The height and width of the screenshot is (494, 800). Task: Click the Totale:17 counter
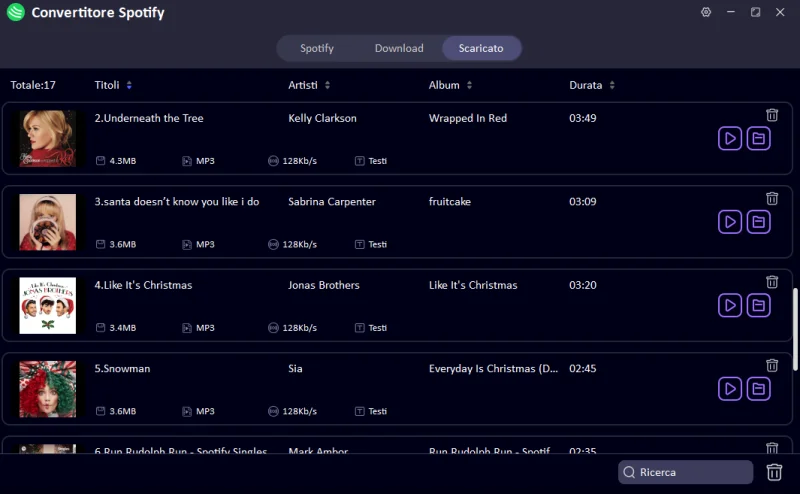pyautogui.click(x=33, y=85)
